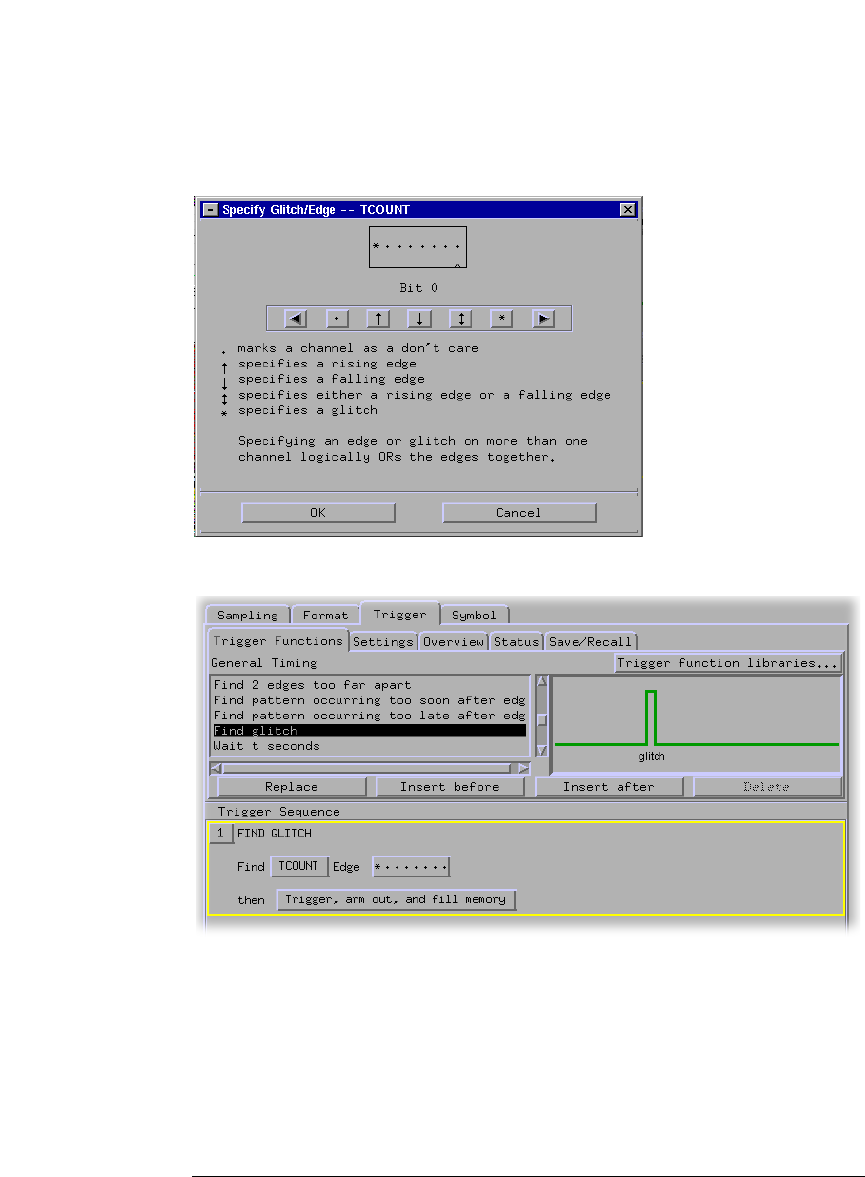865x1177 pixels.
Task: Replace the selected trigger function
Action: (291, 787)
